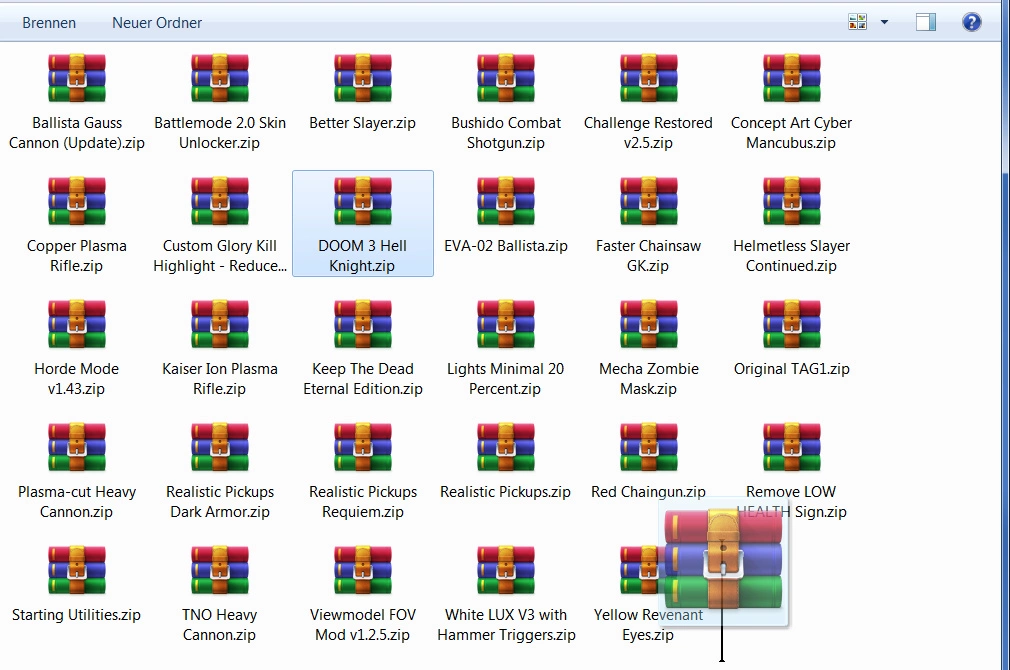Select Concept Art Cyber Mancubus.zip archive icon
1010x670 pixels.
tap(792, 79)
